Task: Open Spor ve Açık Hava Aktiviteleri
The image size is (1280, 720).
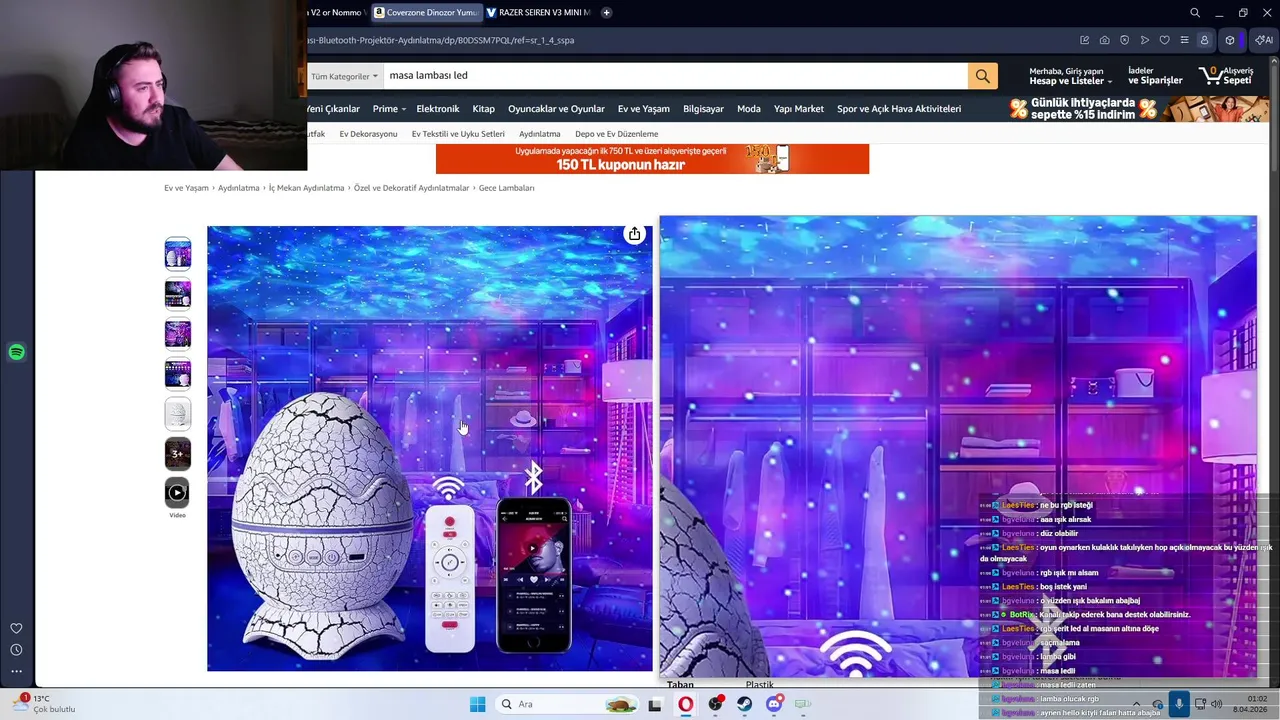Action: click(899, 109)
